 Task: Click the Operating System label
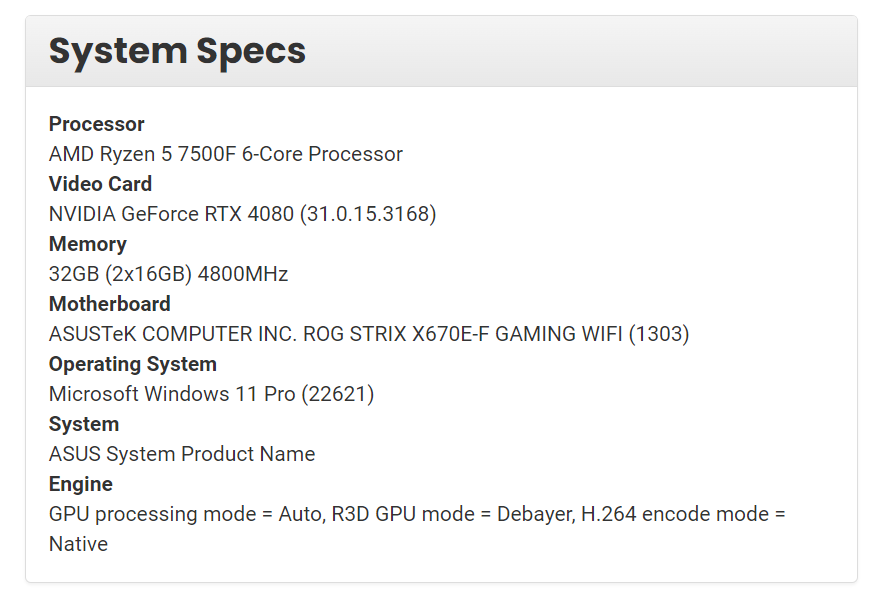132,364
